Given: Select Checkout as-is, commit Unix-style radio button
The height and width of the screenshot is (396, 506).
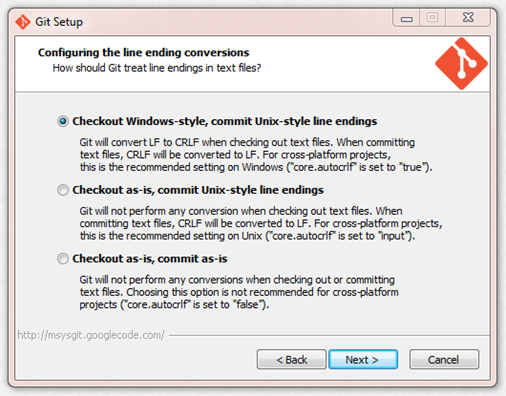Looking at the screenshot, I should pos(63,190).
